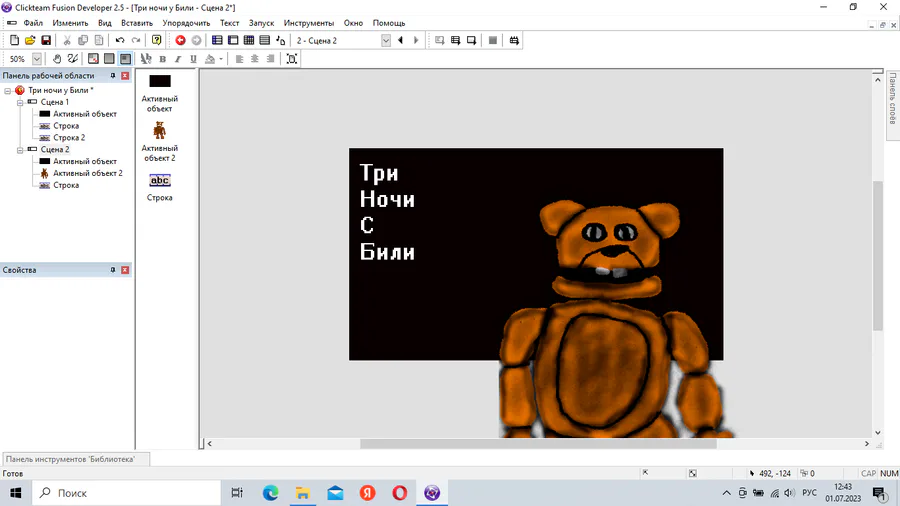Align text to the right
Image resolution: width=900 pixels, height=506 pixels.
(x=270, y=59)
